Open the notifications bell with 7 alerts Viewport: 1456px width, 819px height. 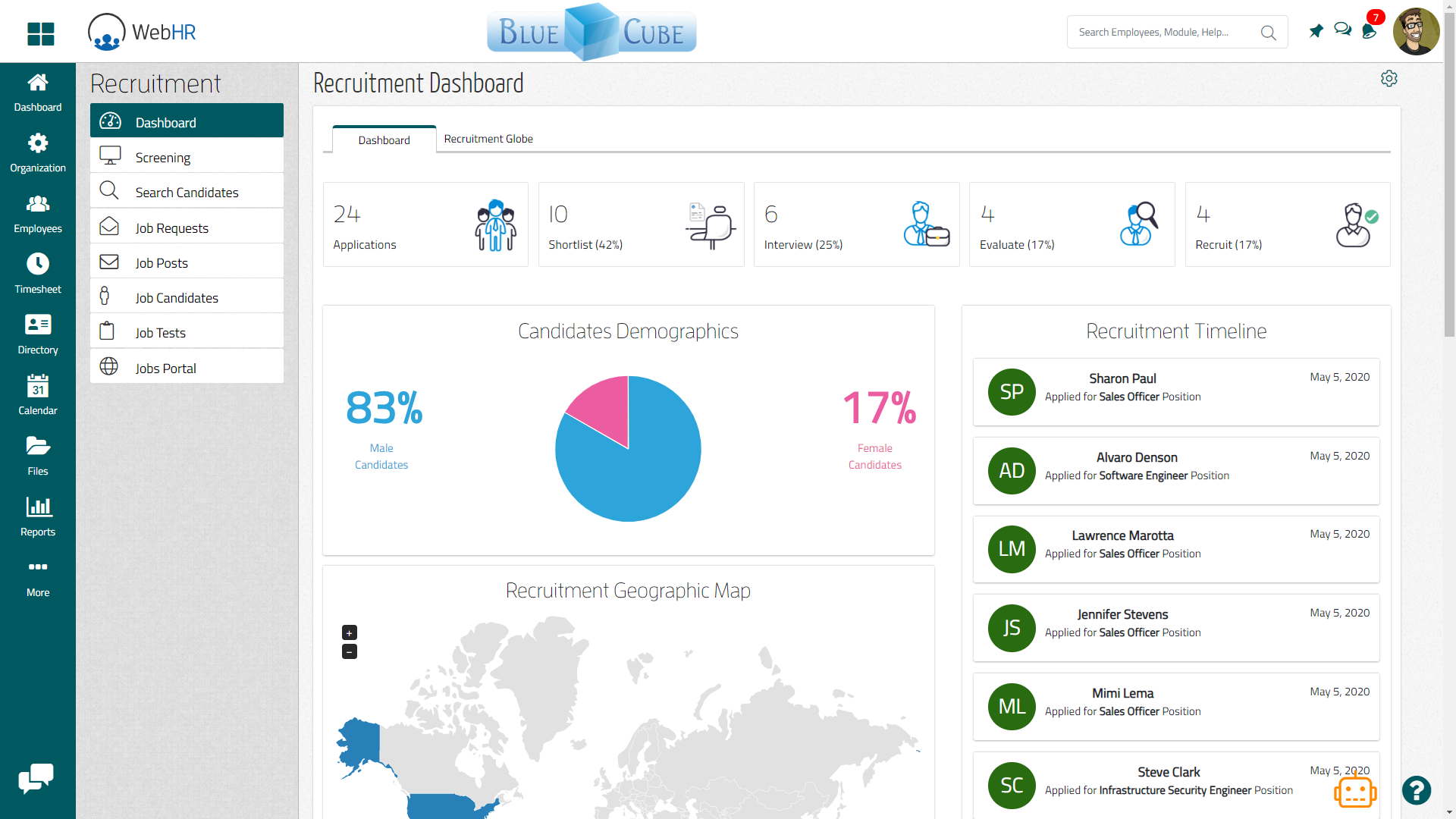pyautogui.click(x=1370, y=32)
